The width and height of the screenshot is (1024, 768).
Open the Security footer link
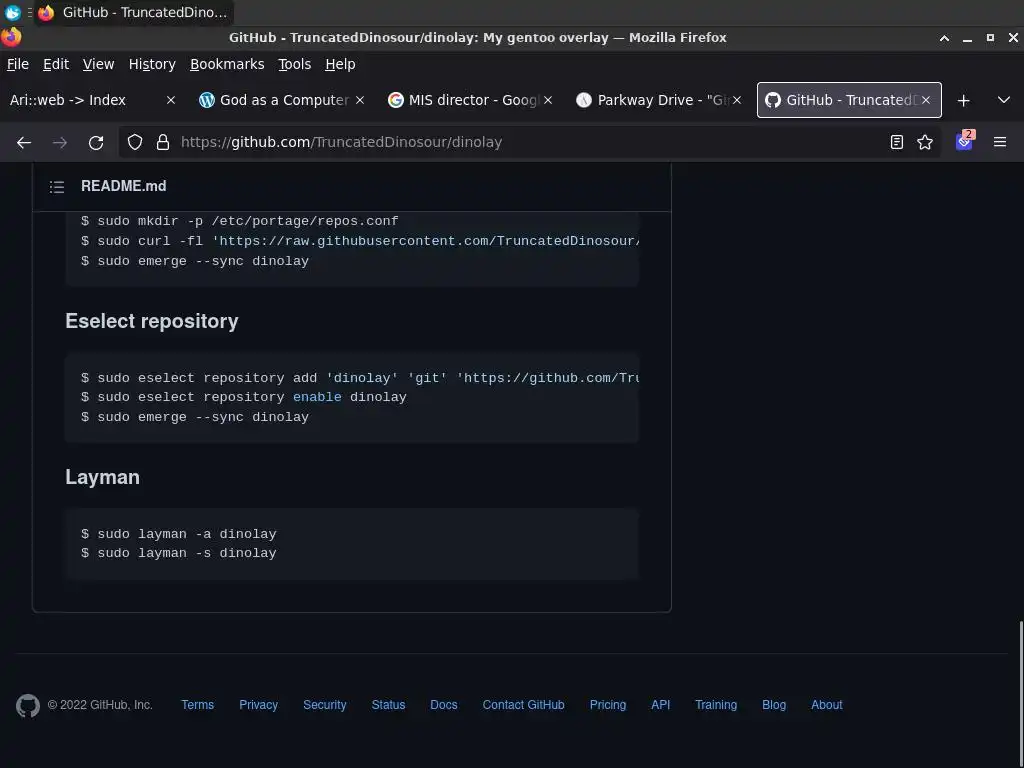[x=325, y=705]
